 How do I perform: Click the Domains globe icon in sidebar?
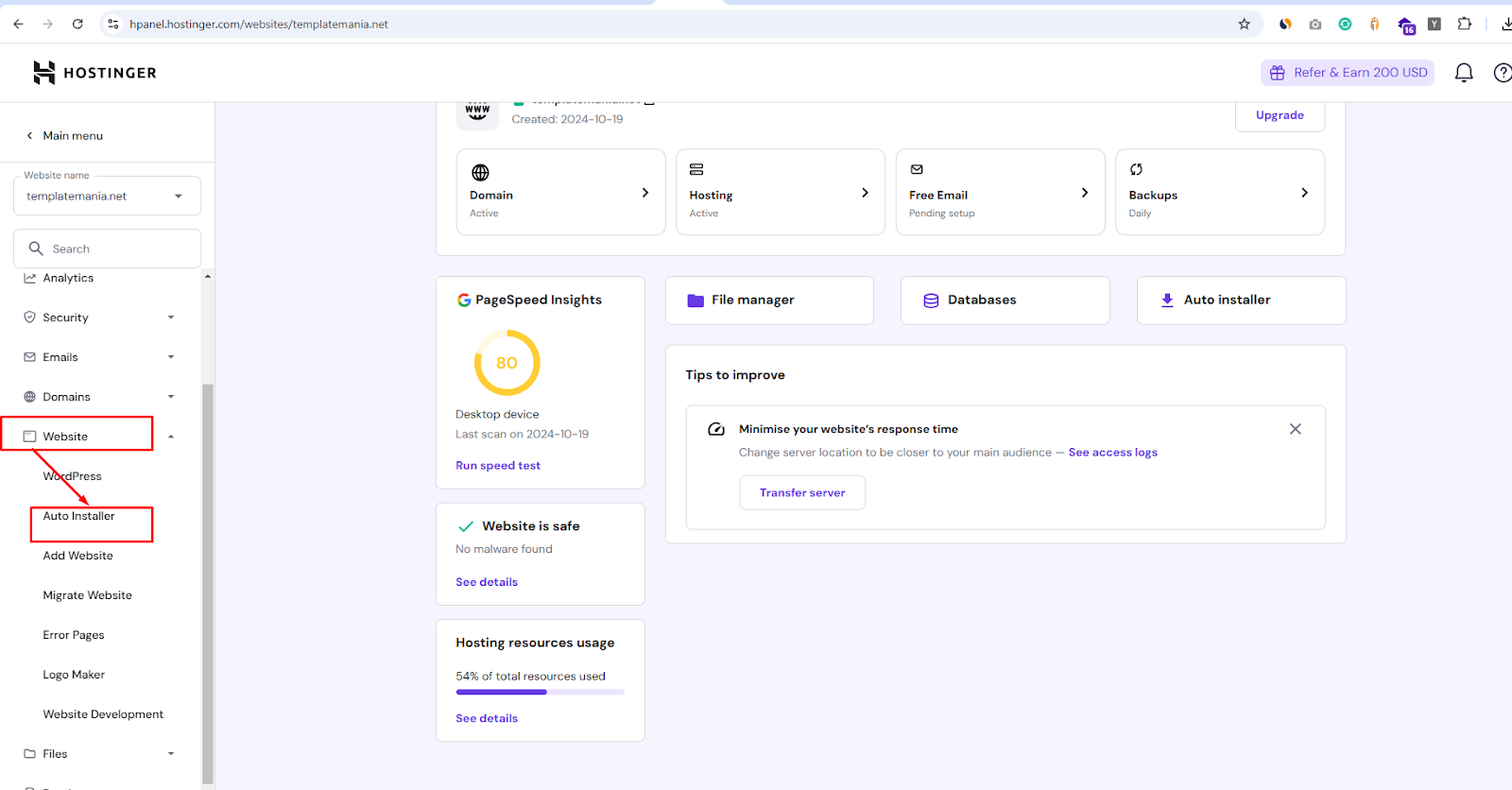(x=29, y=397)
